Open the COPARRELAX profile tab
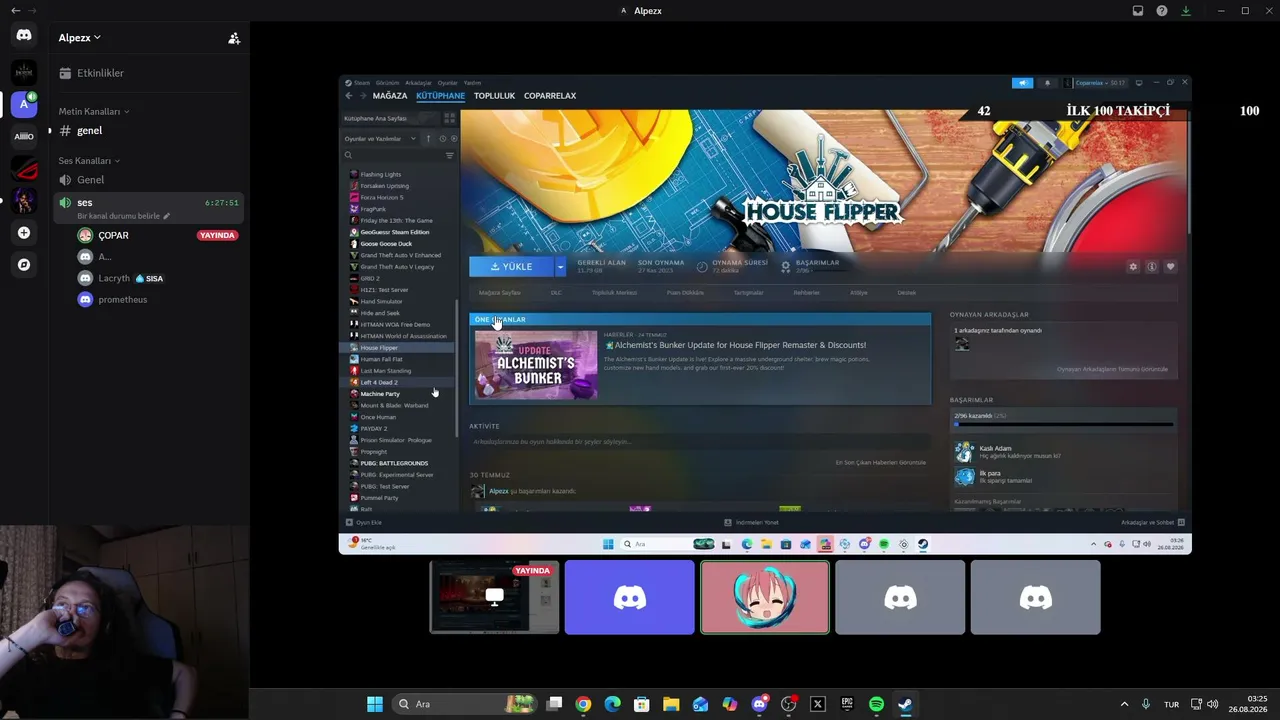Screen dimensions: 1280x720 (550, 96)
